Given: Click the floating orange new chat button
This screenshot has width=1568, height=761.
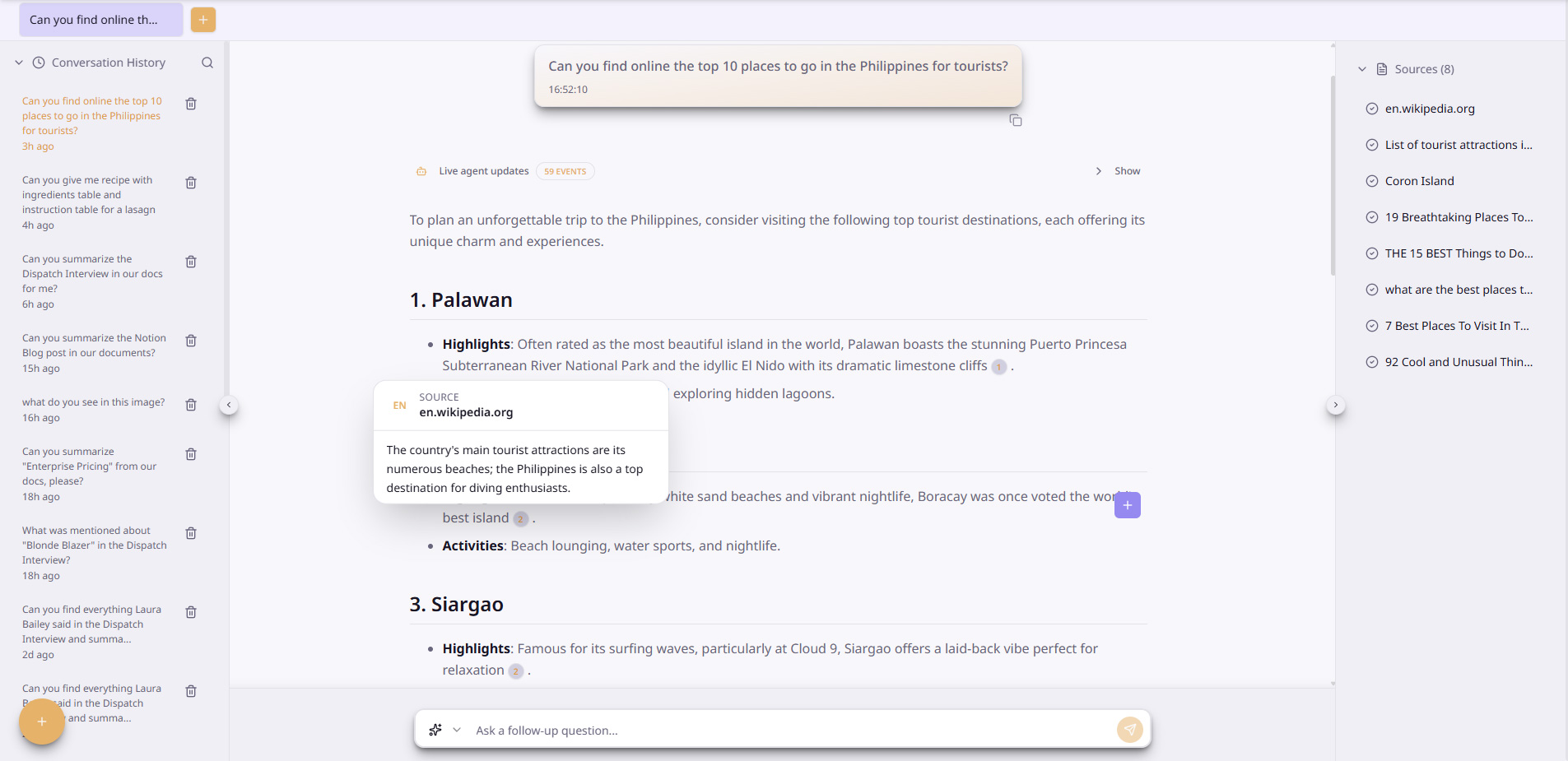Looking at the screenshot, I should (x=42, y=722).
